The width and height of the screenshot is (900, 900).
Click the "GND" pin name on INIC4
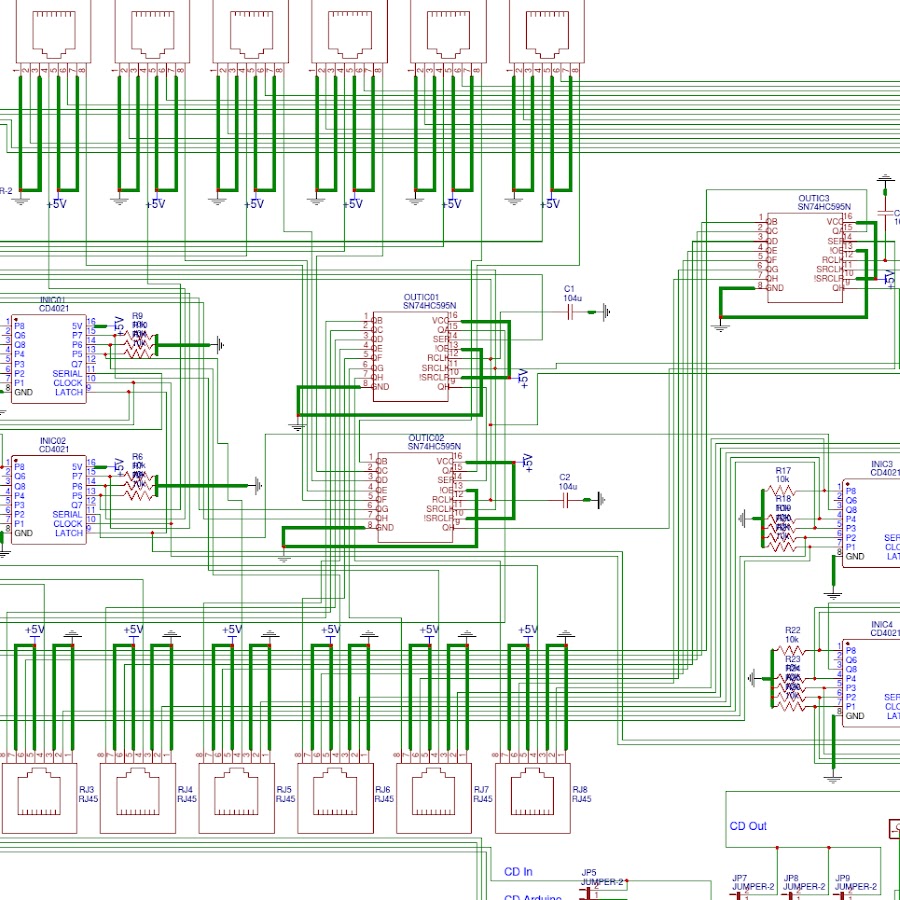[855, 716]
